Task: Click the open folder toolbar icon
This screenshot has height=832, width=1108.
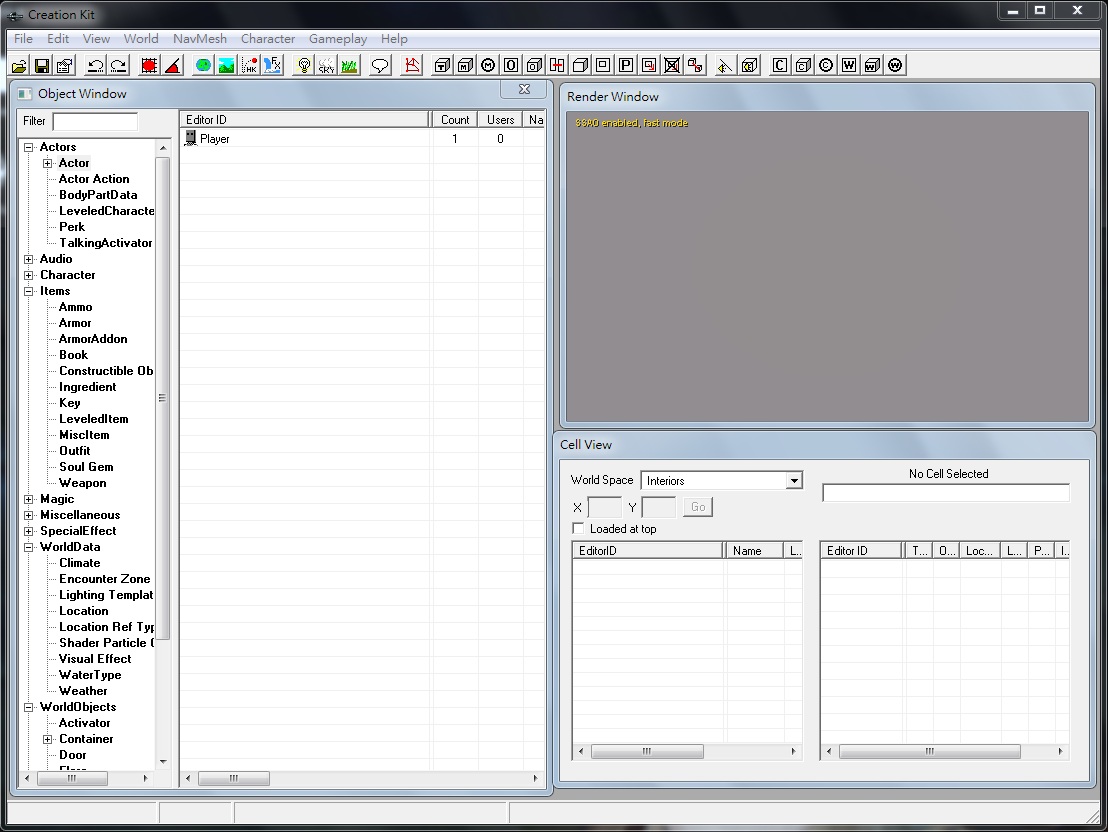Action: (19, 66)
